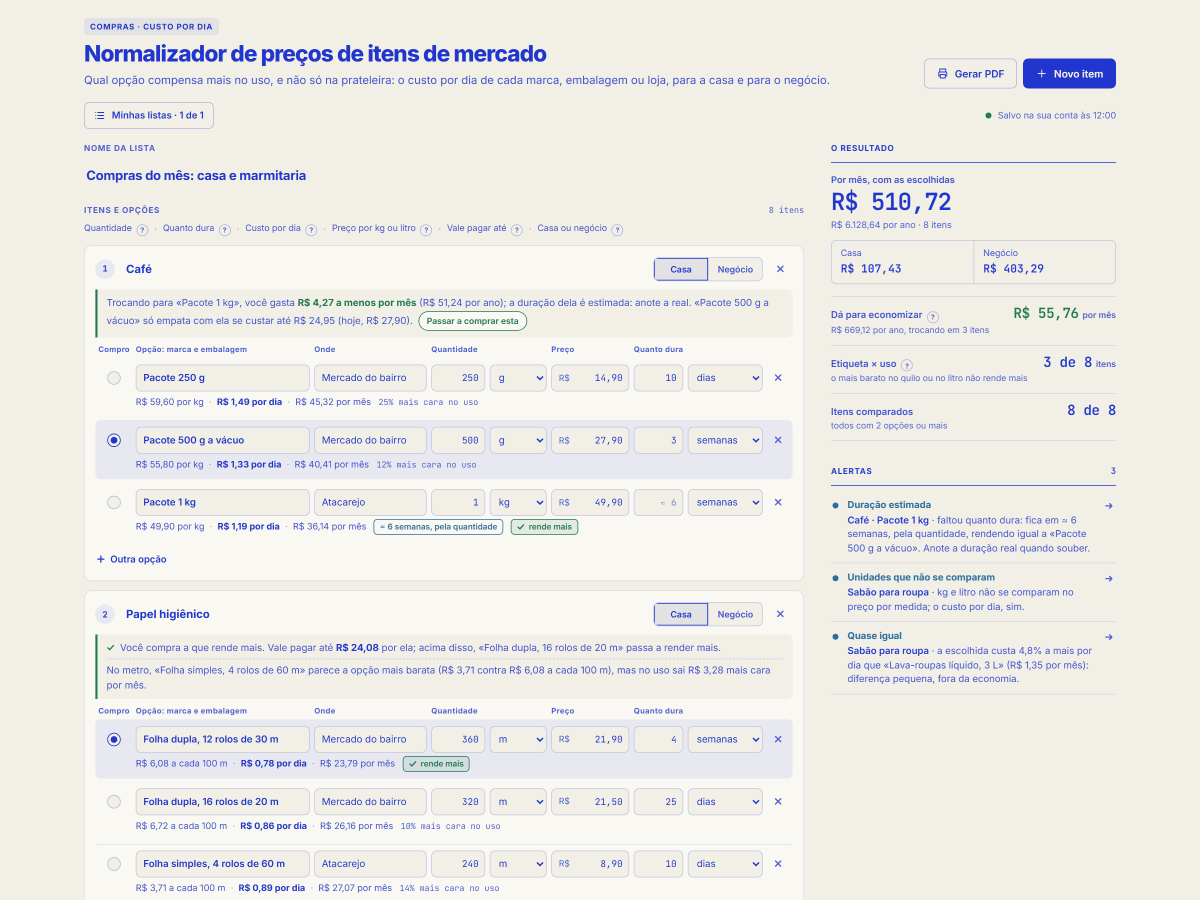Open help icon beside Dá para economizar
This screenshot has width=1200, height=900.
point(933,316)
